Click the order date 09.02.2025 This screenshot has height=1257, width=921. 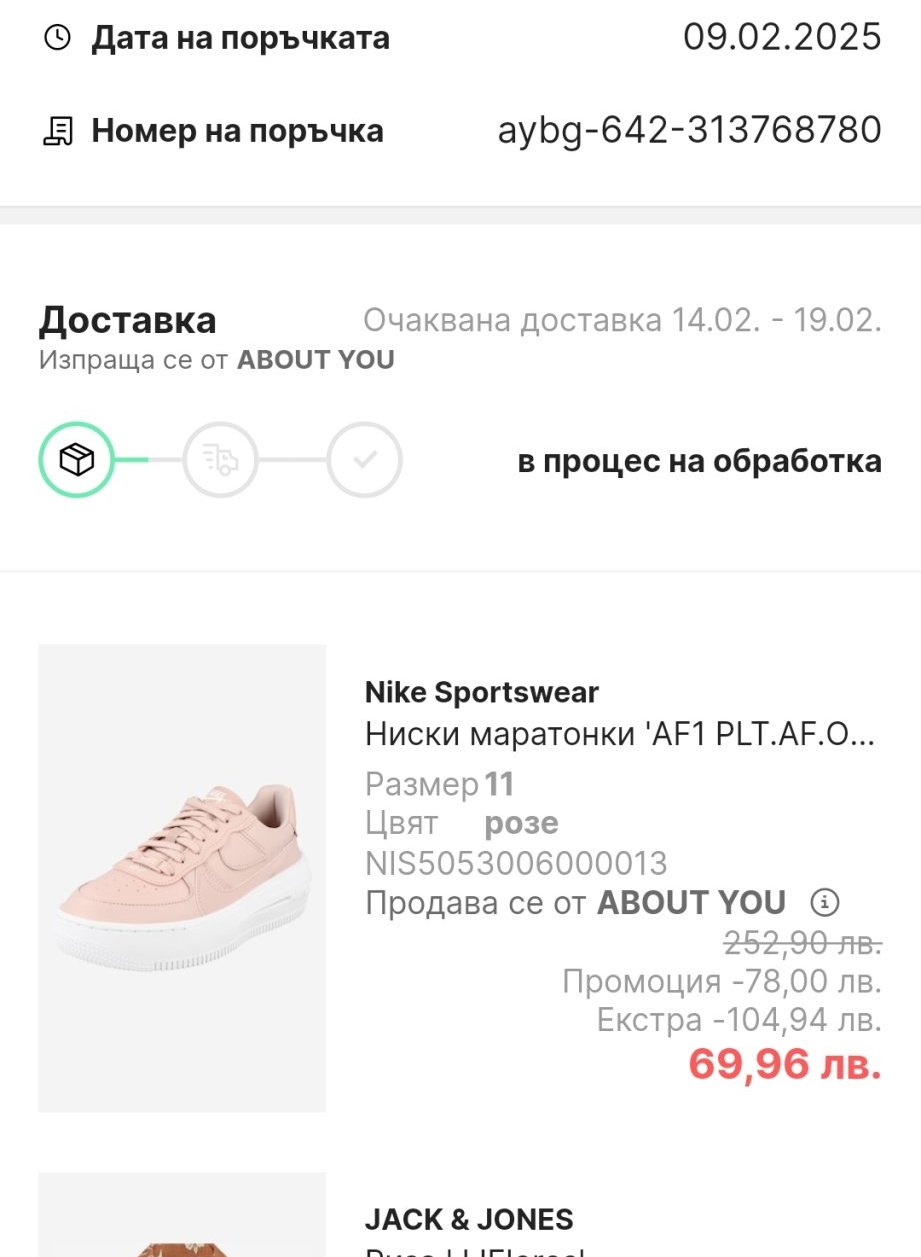pos(782,37)
